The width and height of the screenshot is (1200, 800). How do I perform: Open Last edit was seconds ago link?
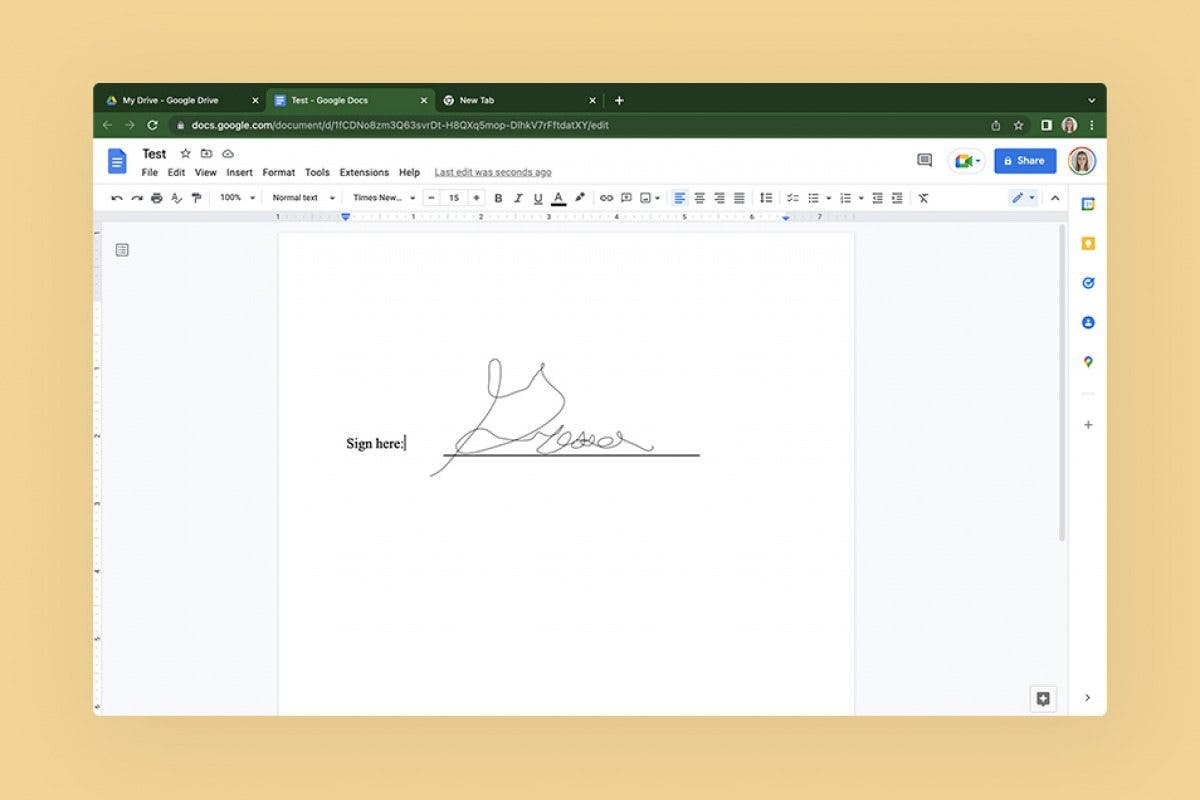tap(492, 172)
